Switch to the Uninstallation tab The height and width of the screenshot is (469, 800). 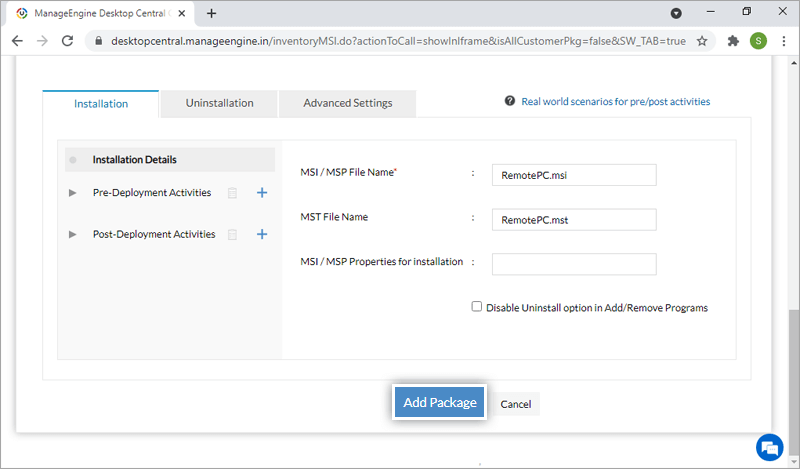[x=219, y=103]
